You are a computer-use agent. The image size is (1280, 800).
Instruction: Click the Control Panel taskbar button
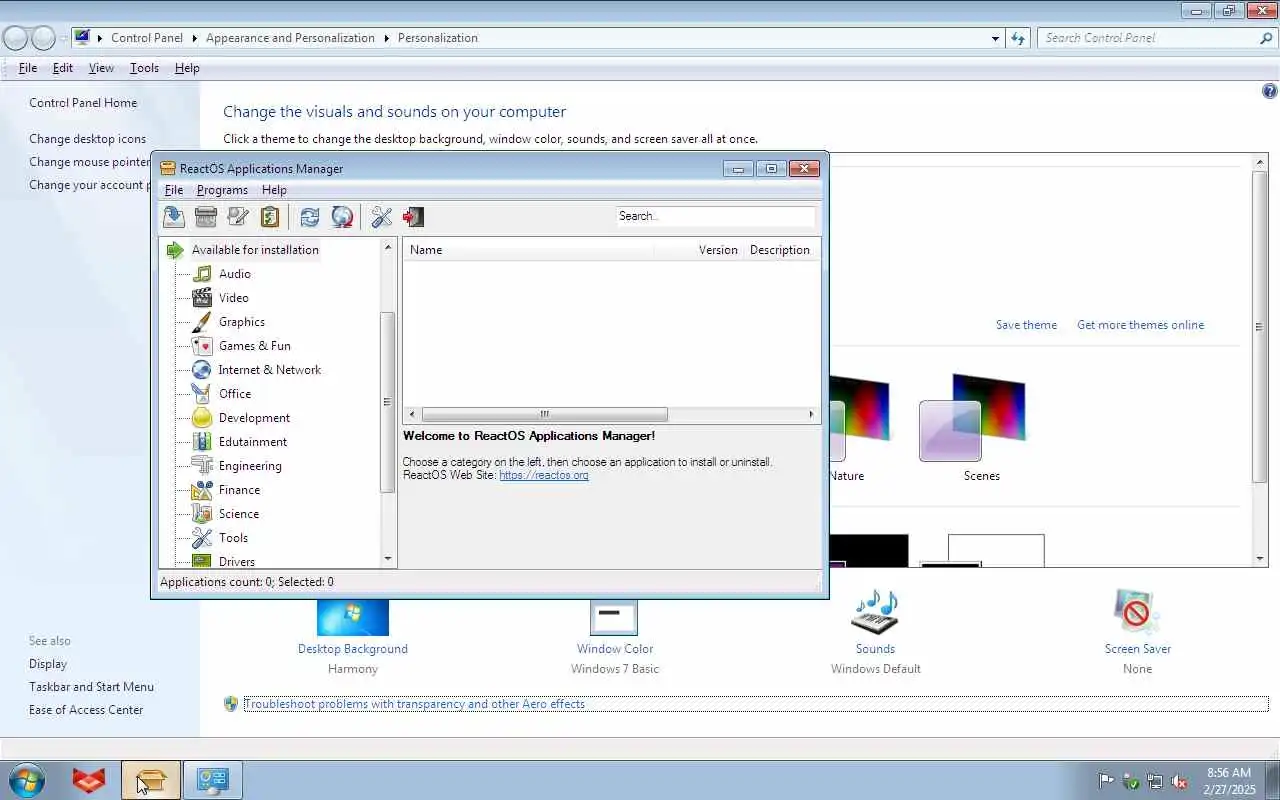point(212,780)
